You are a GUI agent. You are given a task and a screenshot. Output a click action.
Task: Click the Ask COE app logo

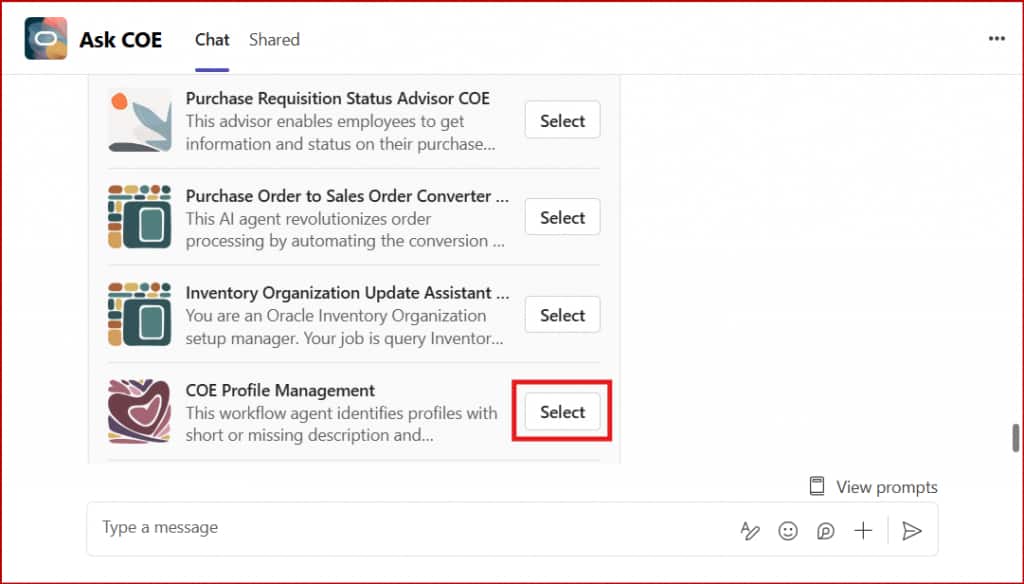tap(46, 39)
